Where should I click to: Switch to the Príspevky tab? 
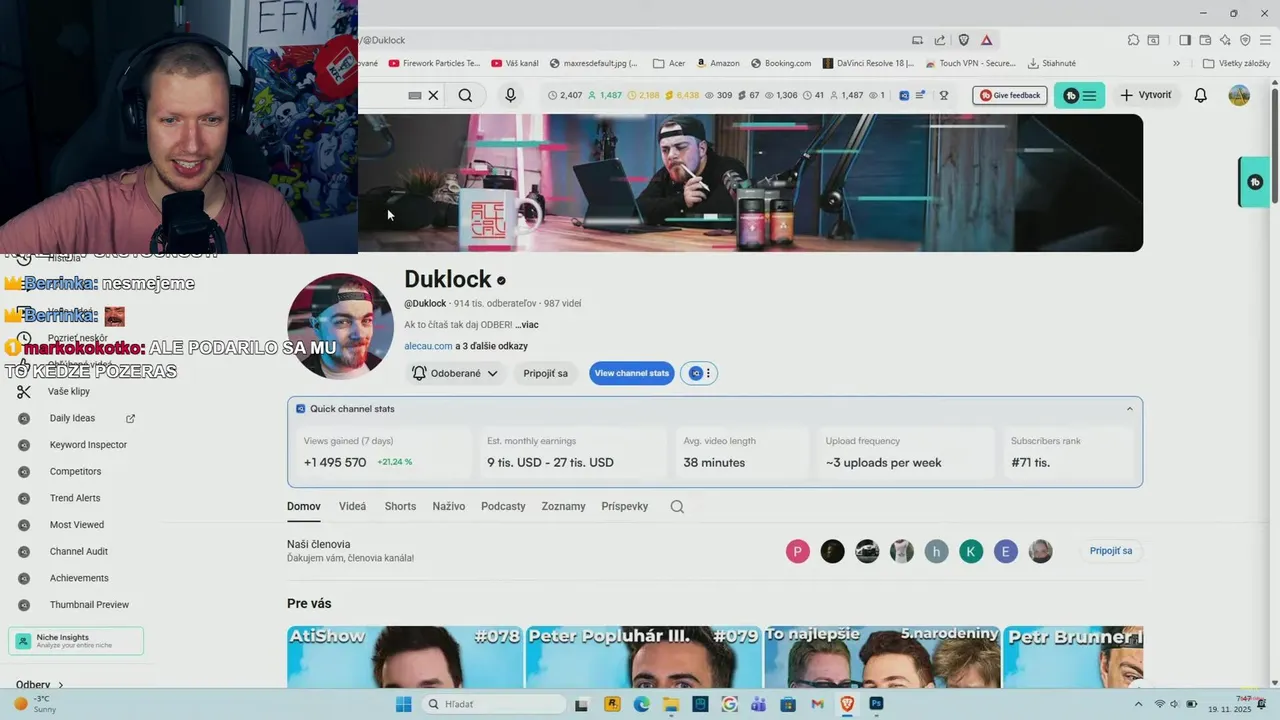pos(625,506)
